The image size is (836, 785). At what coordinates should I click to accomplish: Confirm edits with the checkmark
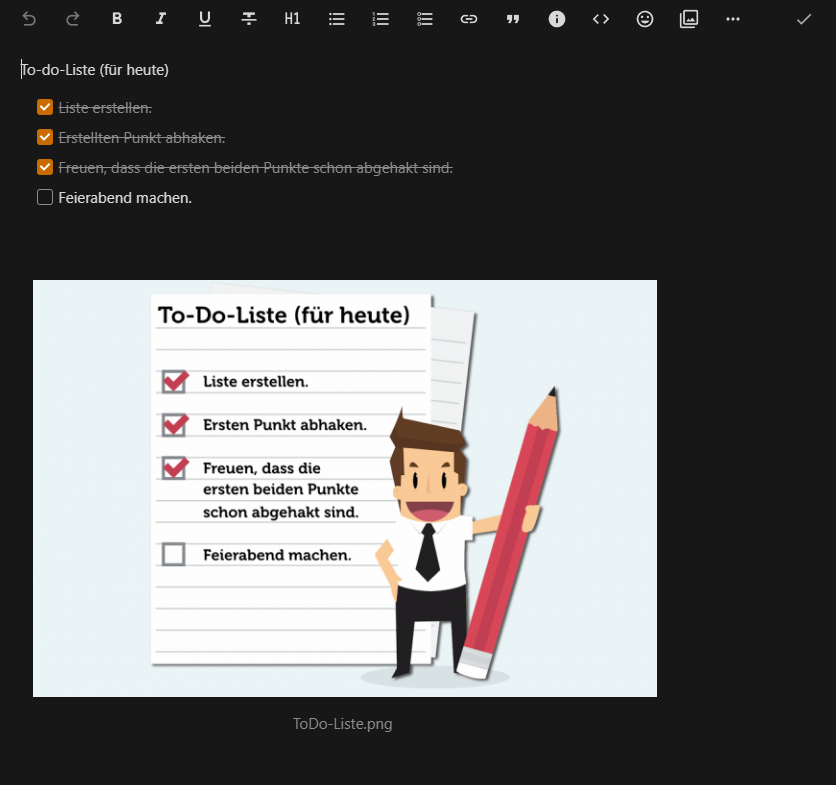[803, 19]
